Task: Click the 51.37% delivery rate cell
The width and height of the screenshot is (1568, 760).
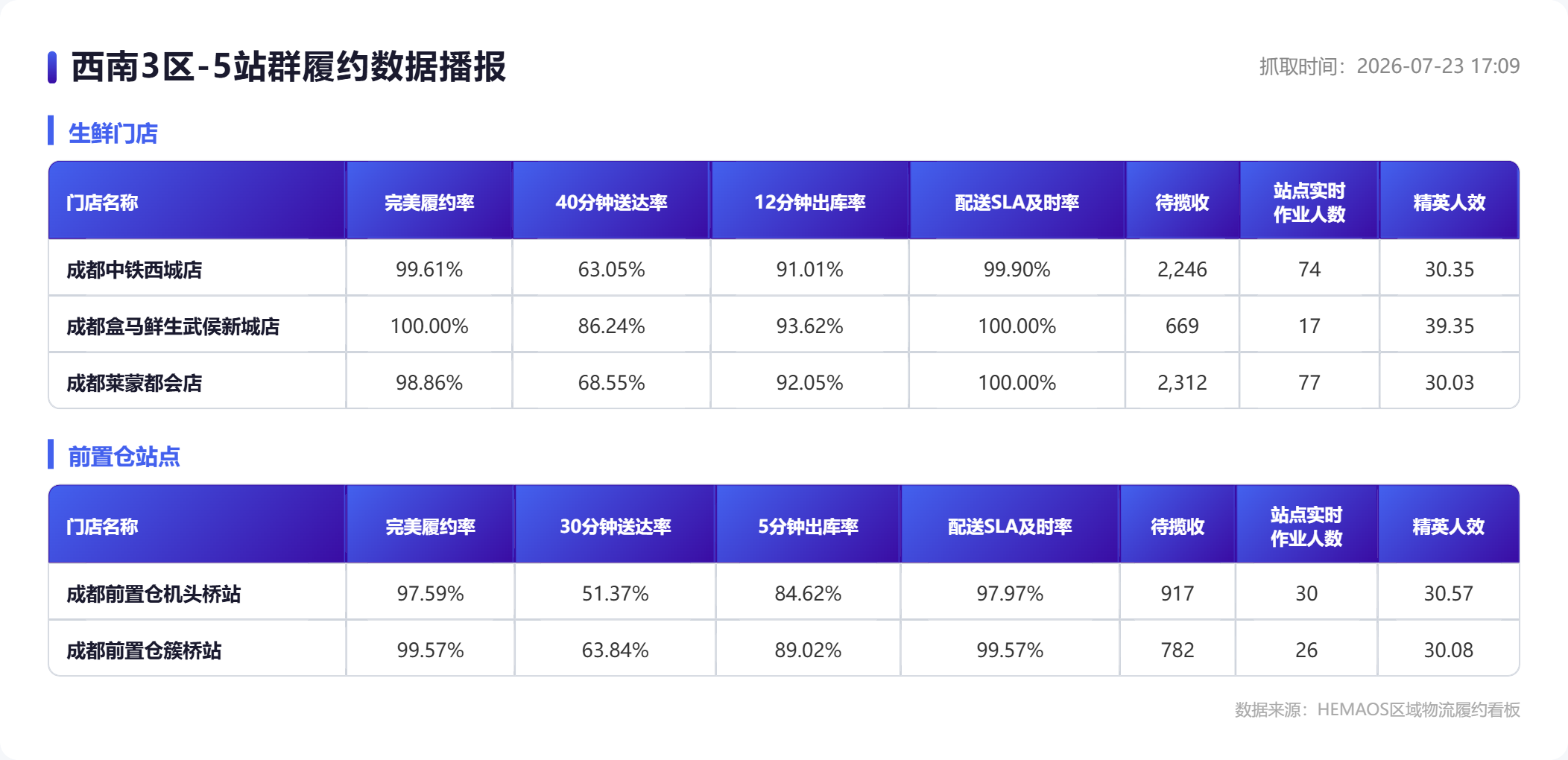Action: (x=615, y=594)
